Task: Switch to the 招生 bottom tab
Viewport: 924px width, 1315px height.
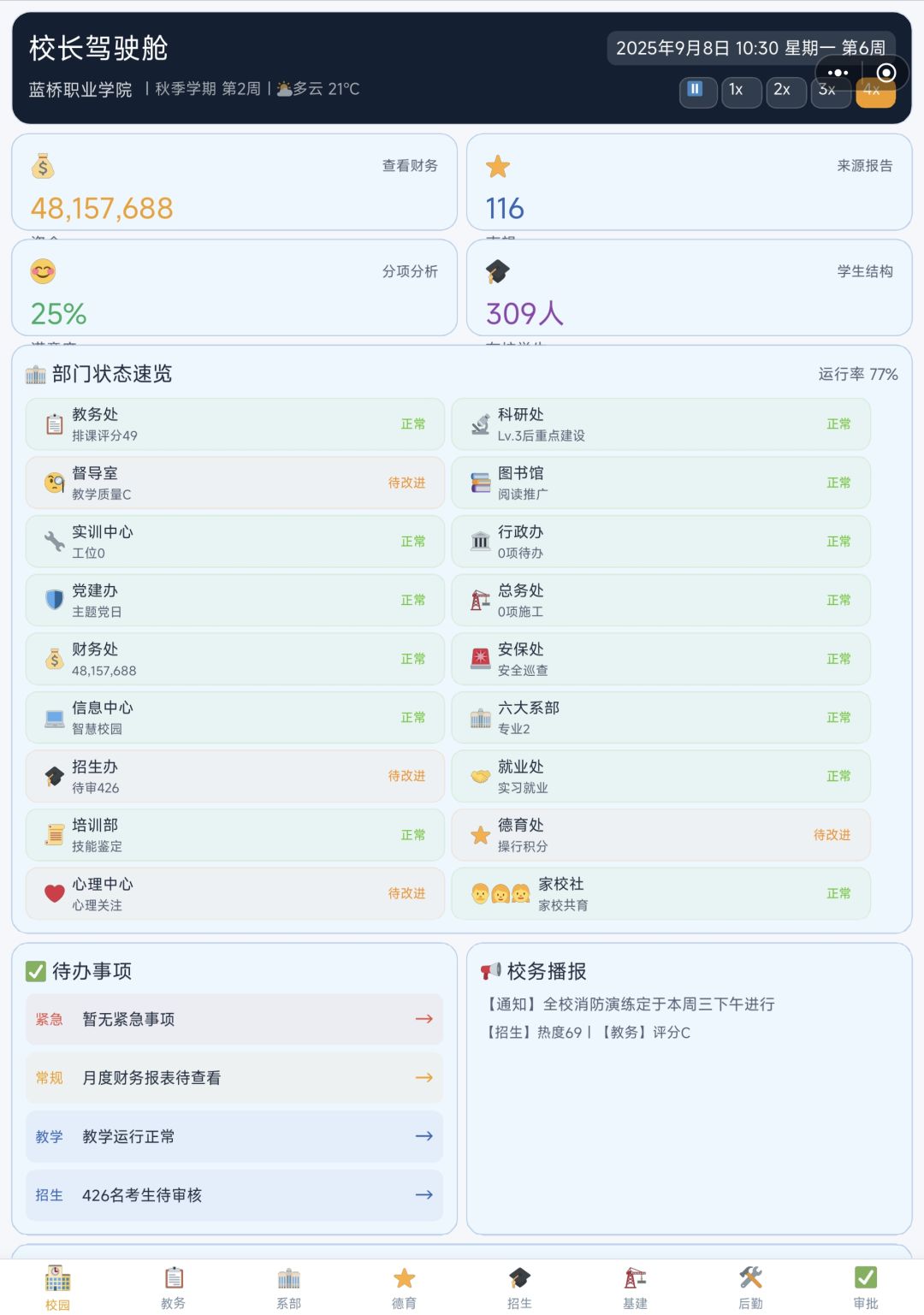Action: click(x=519, y=1288)
